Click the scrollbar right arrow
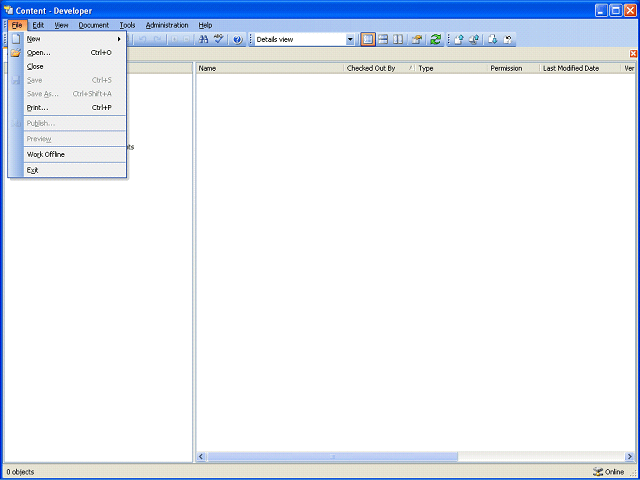Viewport: 640px width, 480px height. coord(629,456)
